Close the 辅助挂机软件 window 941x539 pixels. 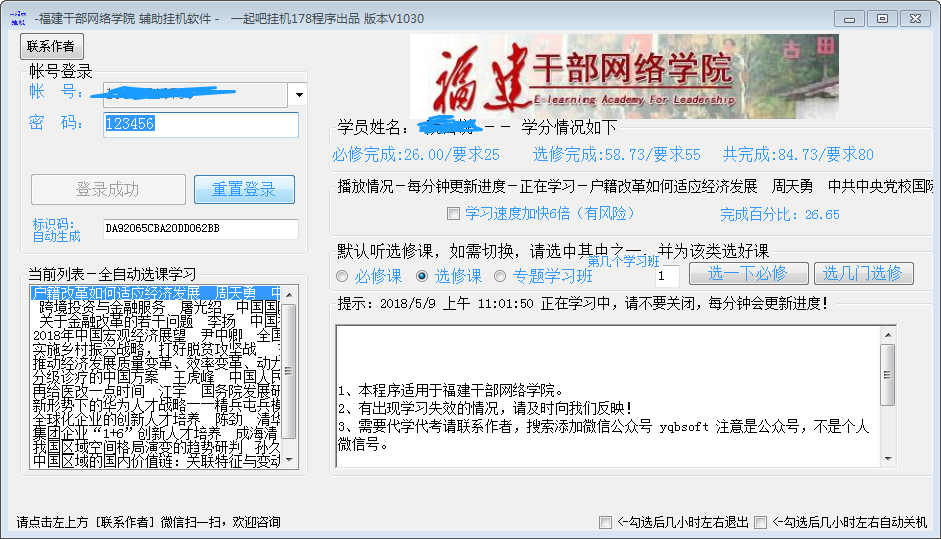915,19
